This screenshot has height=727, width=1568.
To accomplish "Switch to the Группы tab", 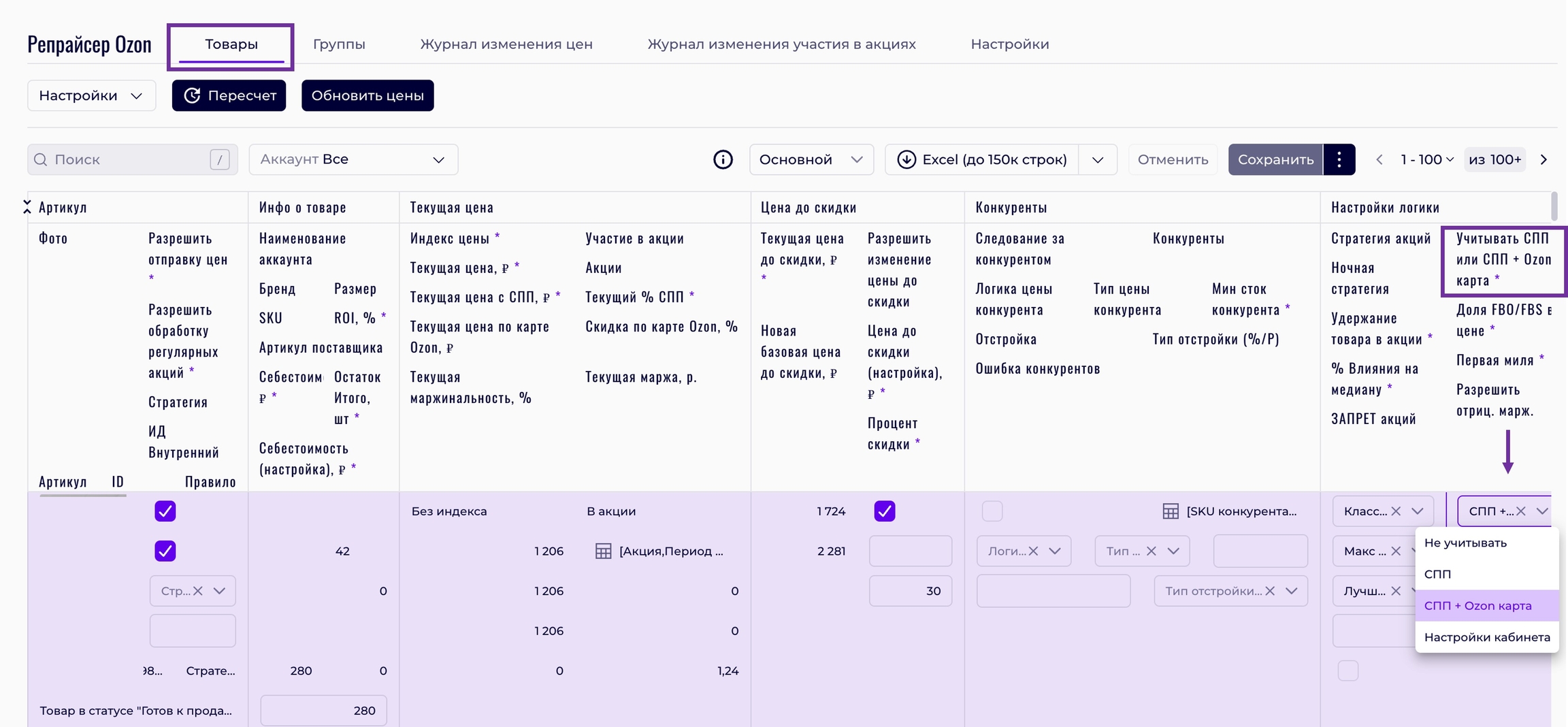I will pos(339,44).
